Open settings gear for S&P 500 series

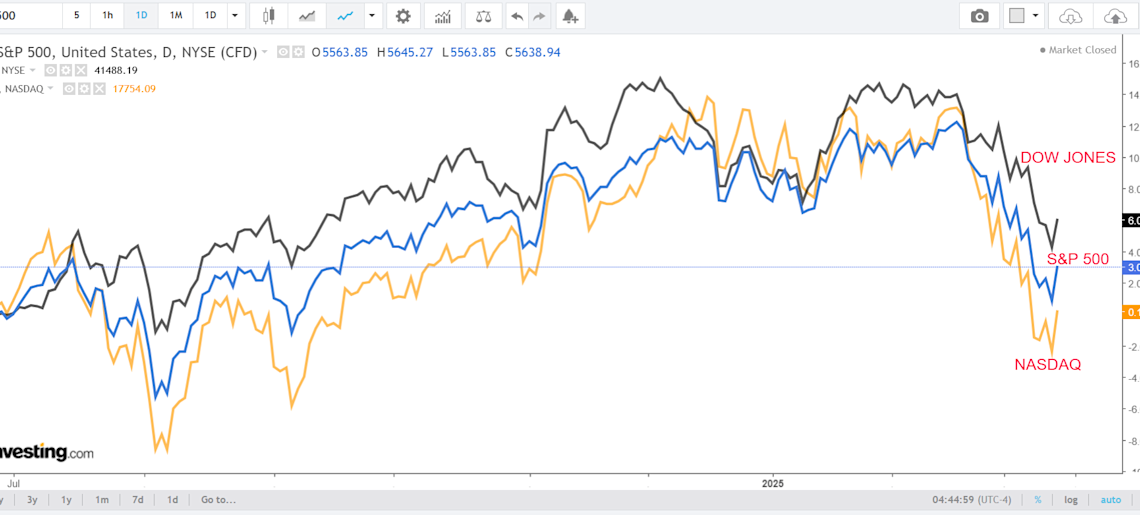297,52
